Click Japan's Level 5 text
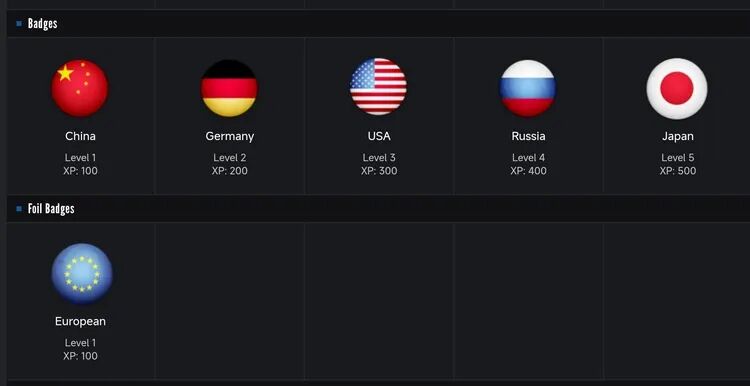The image size is (750, 386). (678, 157)
